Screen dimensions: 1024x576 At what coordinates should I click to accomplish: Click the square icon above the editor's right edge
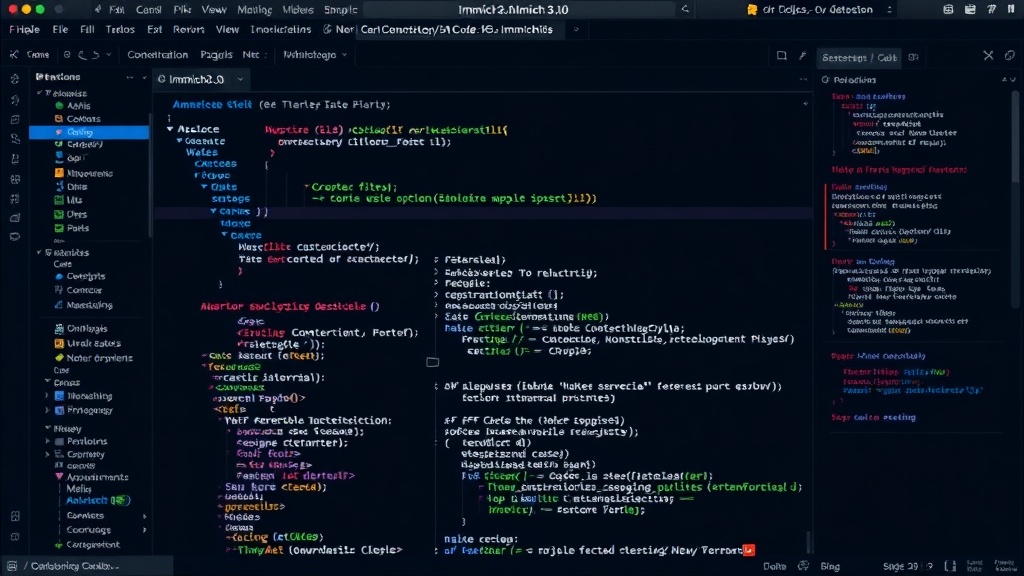pos(781,56)
